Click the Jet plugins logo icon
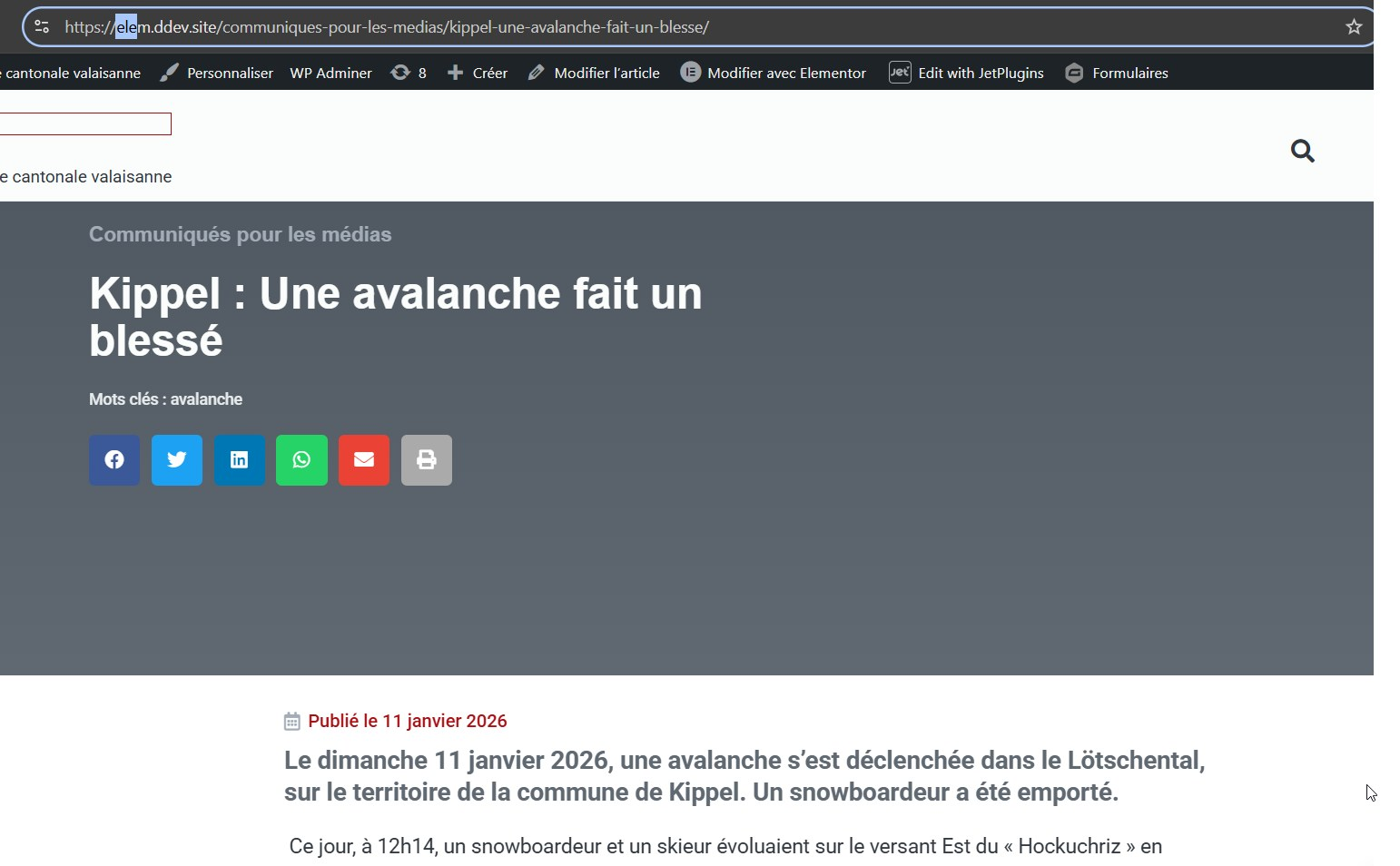The image size is (1400, 866). 900,73
